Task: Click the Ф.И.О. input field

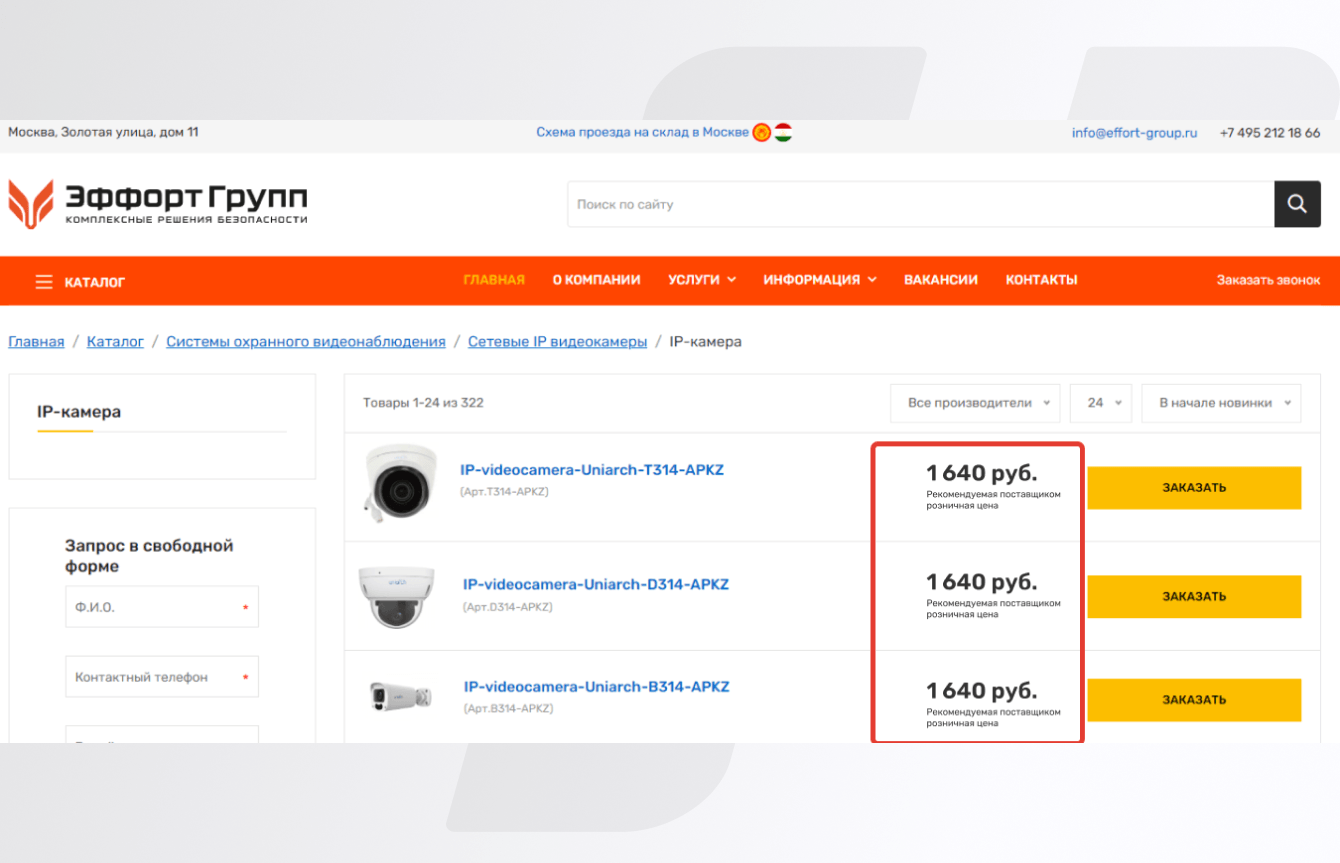Action: pyautogui.click(x=162, y=607)
